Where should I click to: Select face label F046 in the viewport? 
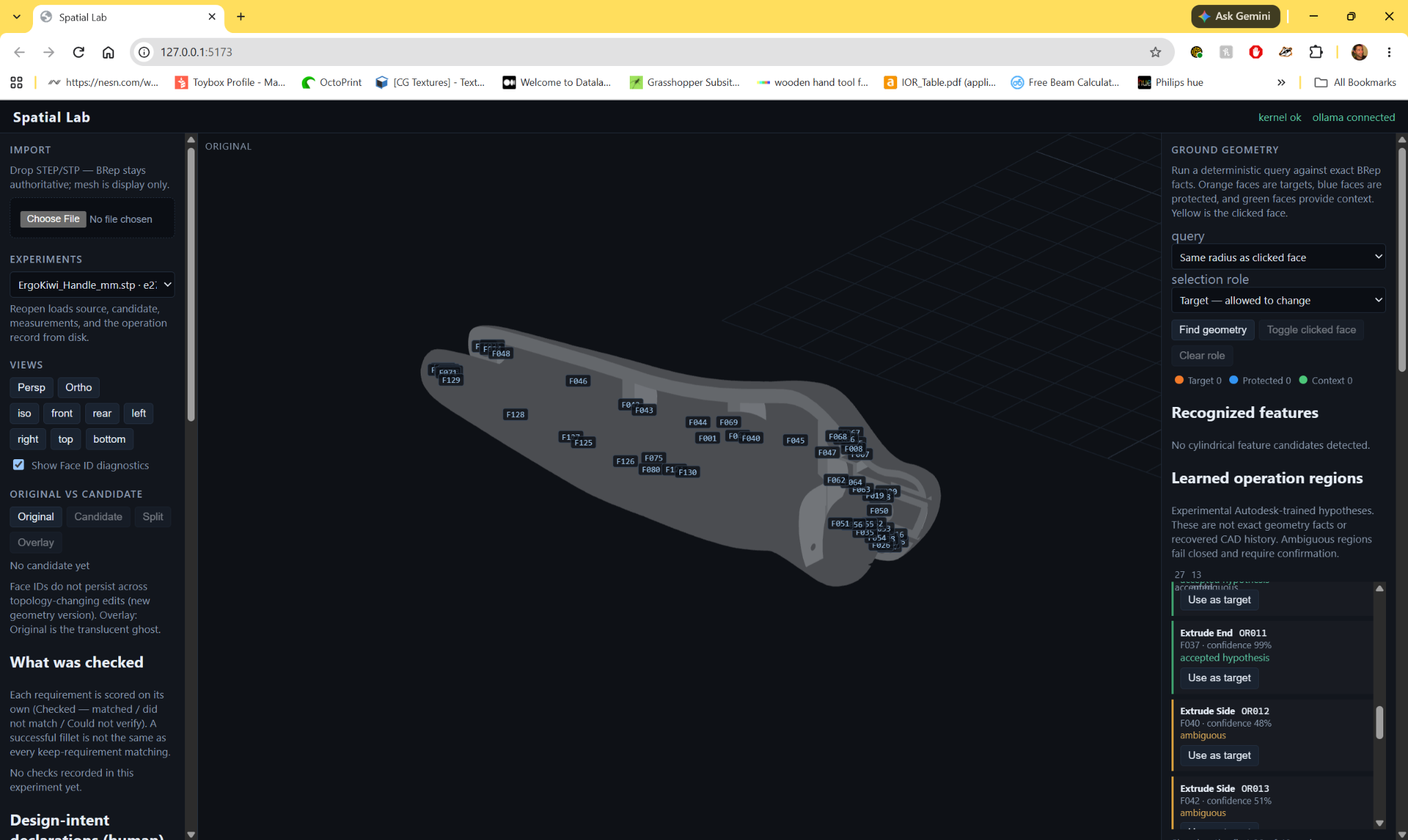578,381
